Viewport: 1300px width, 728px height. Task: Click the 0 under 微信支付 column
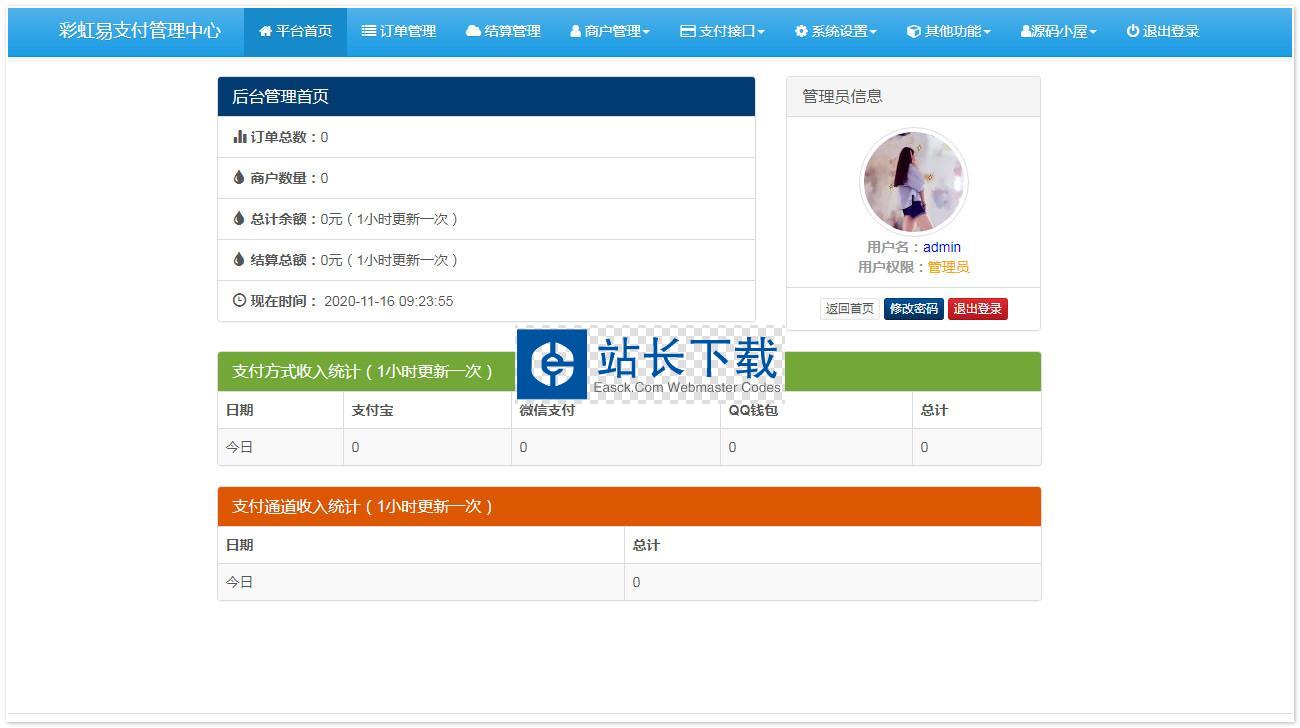523,447
